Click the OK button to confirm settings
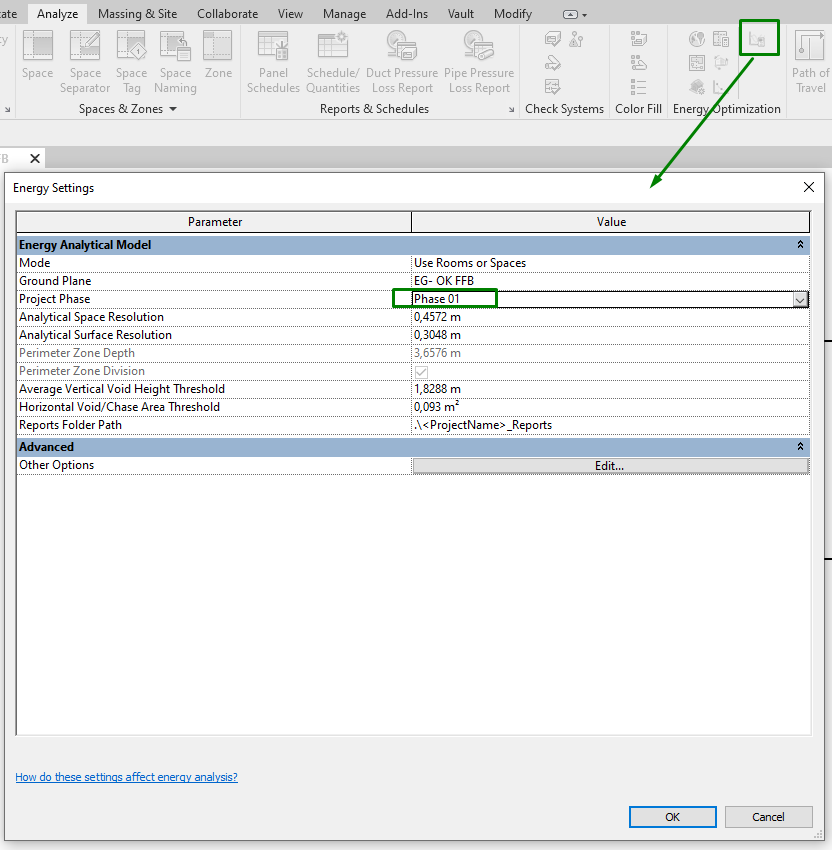The height and width of the screenshot is (850, 832). (672, 817)
